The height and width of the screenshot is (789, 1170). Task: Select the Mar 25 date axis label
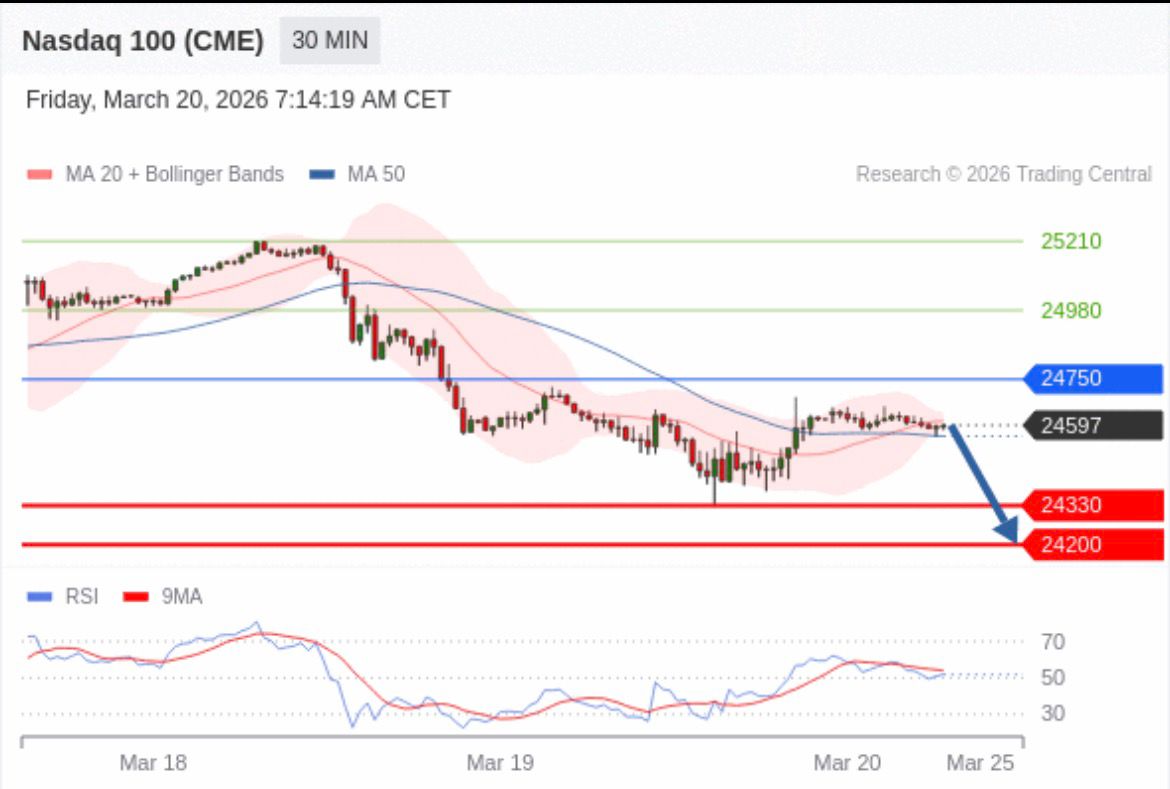(980, 763)
